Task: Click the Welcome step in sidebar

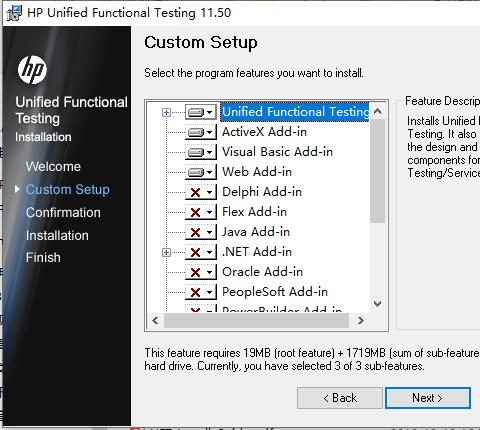Action: pos(53,166)
